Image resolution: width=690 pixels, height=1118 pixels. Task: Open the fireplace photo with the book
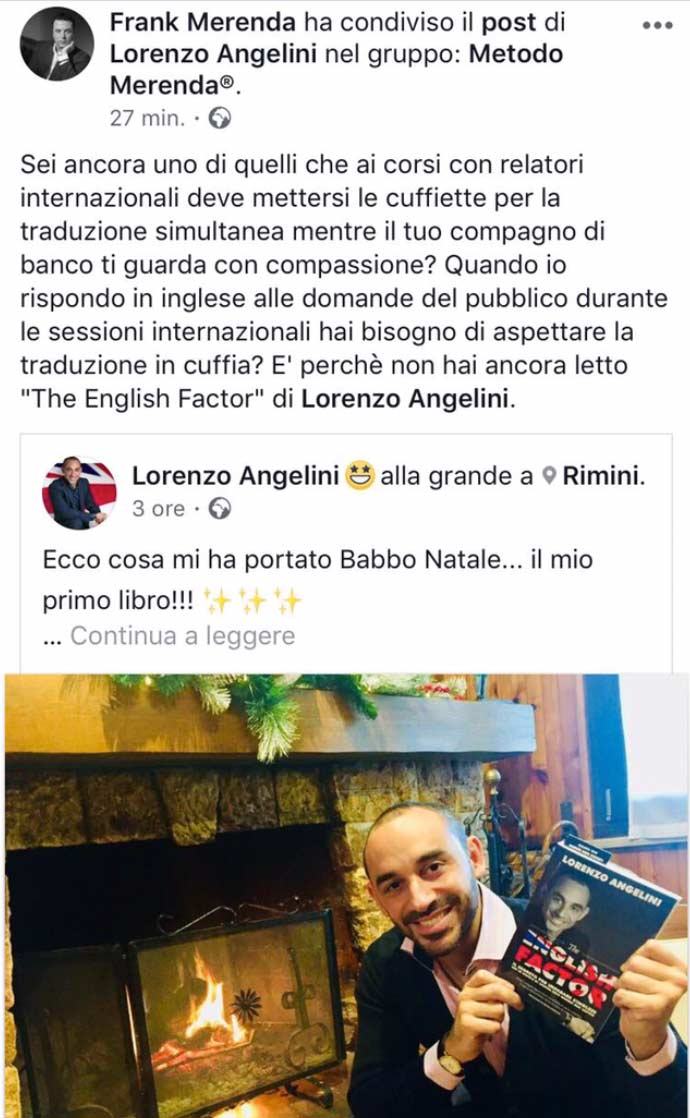pyautogui.click(x=346, y=896)
